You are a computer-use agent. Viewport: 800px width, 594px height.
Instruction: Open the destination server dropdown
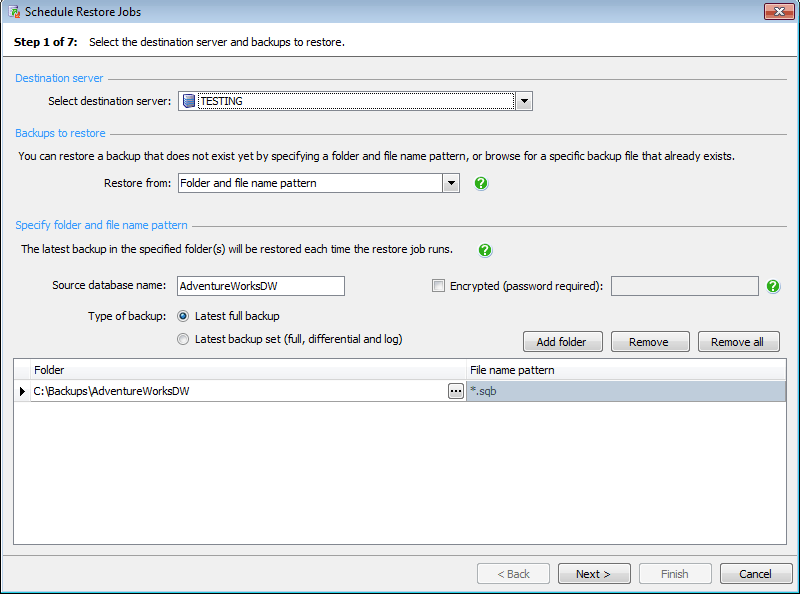(x=524, y=100)
